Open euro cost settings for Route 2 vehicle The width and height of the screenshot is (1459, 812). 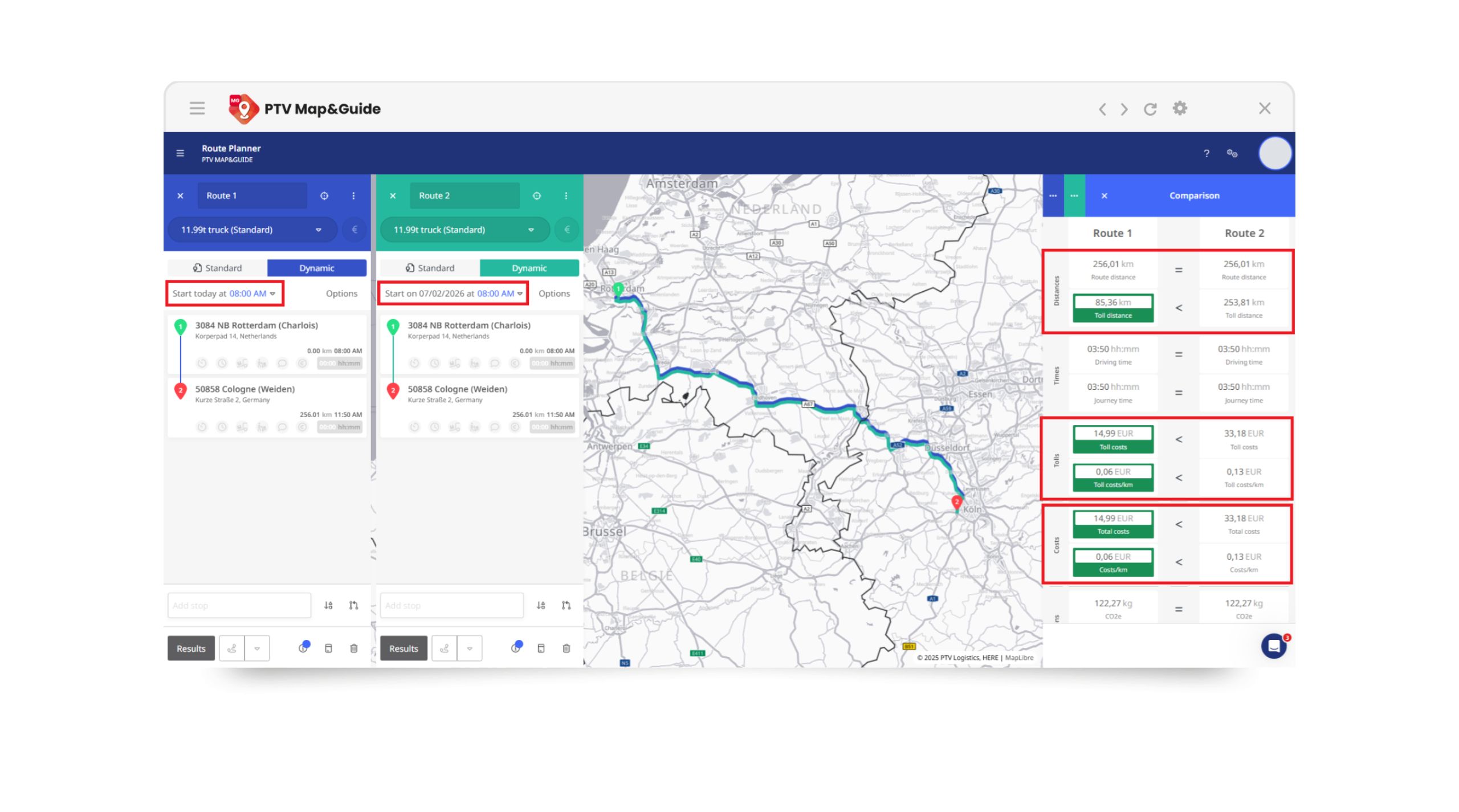[567, 230]
